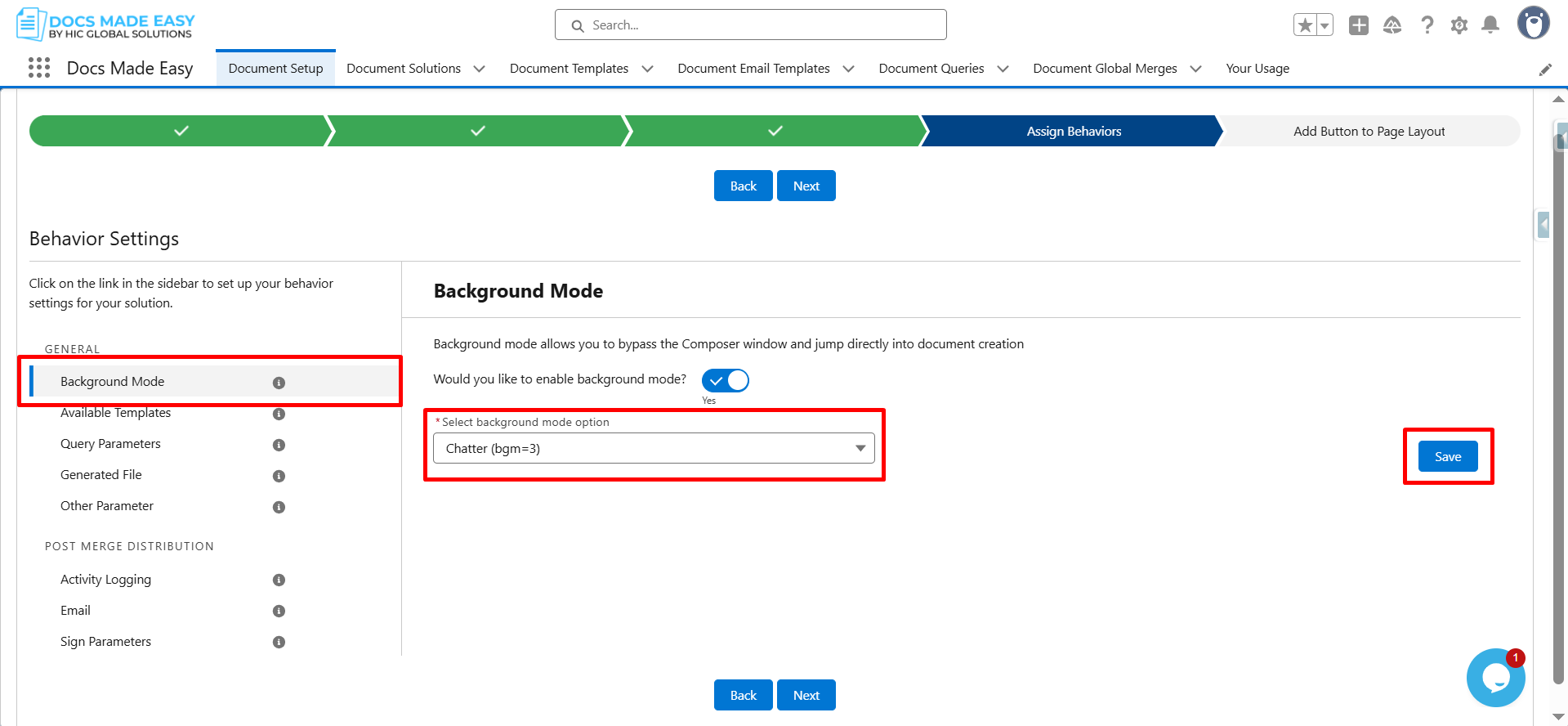Open the Setup gear icon
This screenshot has height=726, width=1568.
pos(1459,25)
